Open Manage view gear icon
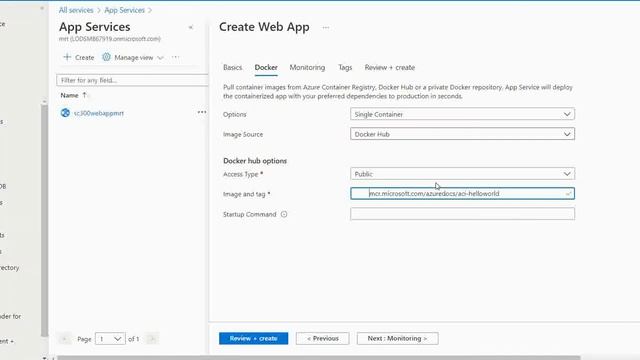Screen dimensions: 640x360 [x=106, y=57]
